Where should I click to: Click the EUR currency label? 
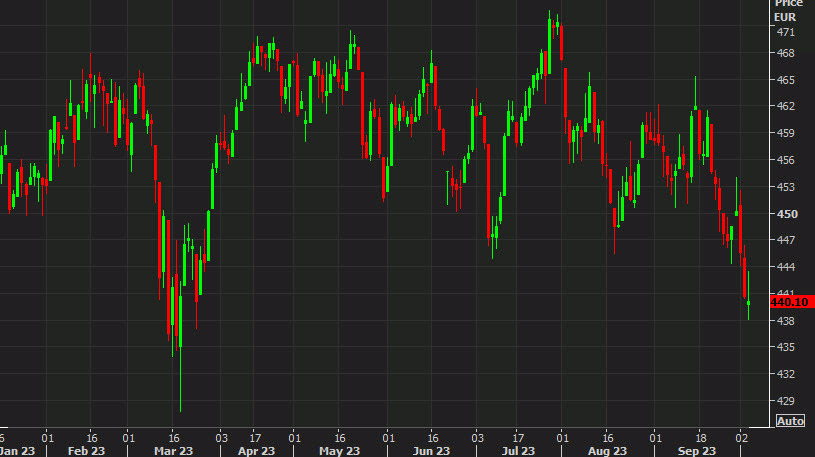click(x=785, y=17)
